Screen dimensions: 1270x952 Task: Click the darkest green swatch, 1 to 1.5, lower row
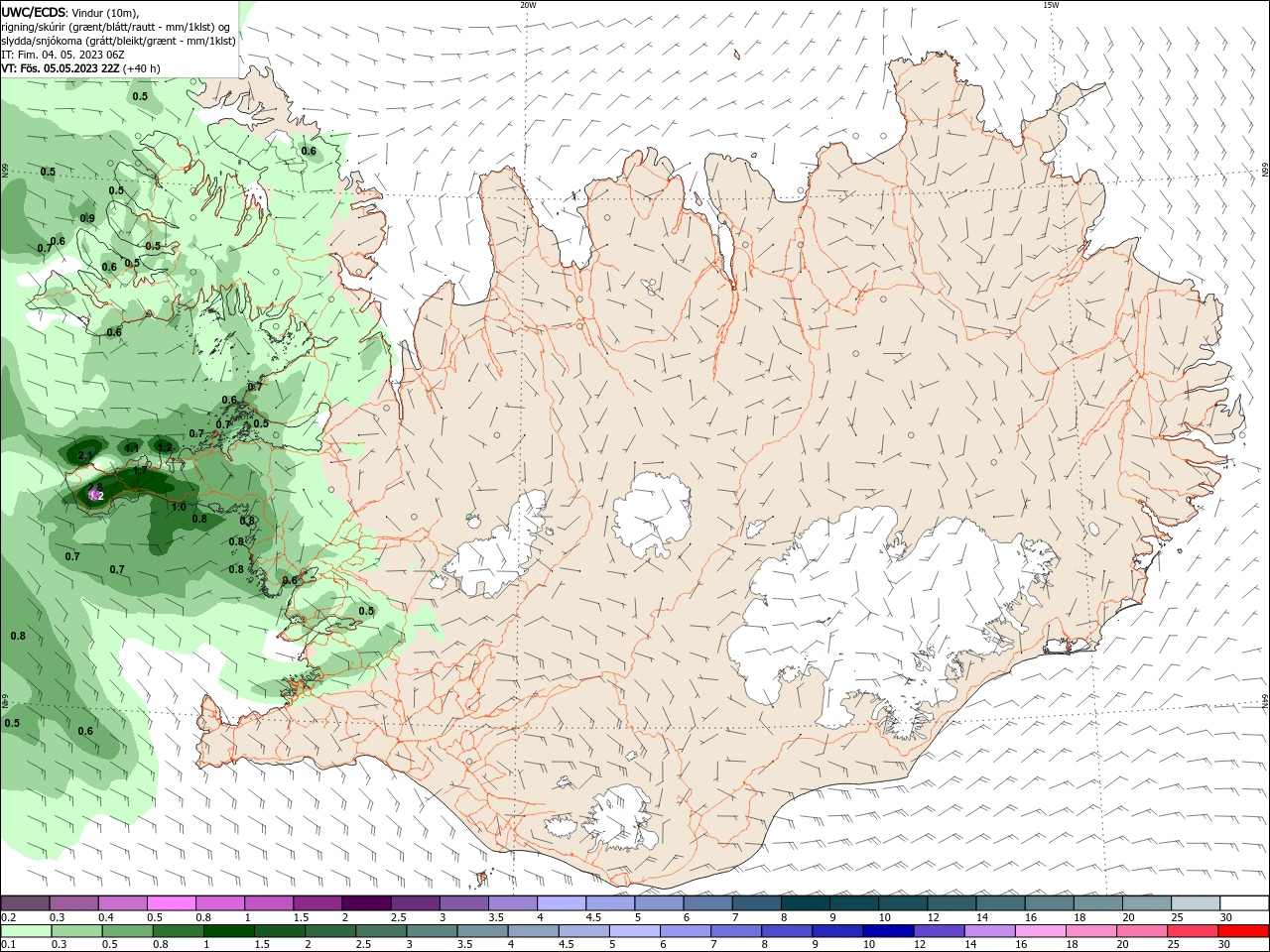(x=228, y=931)
